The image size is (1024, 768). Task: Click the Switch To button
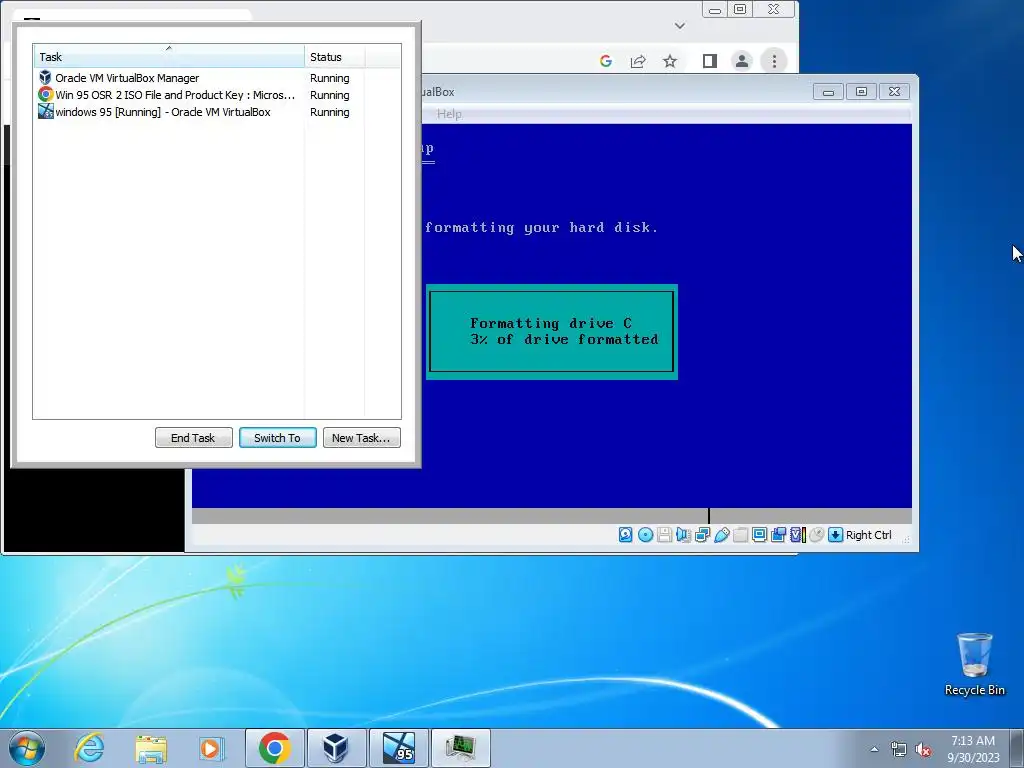(x=278, y=438)
